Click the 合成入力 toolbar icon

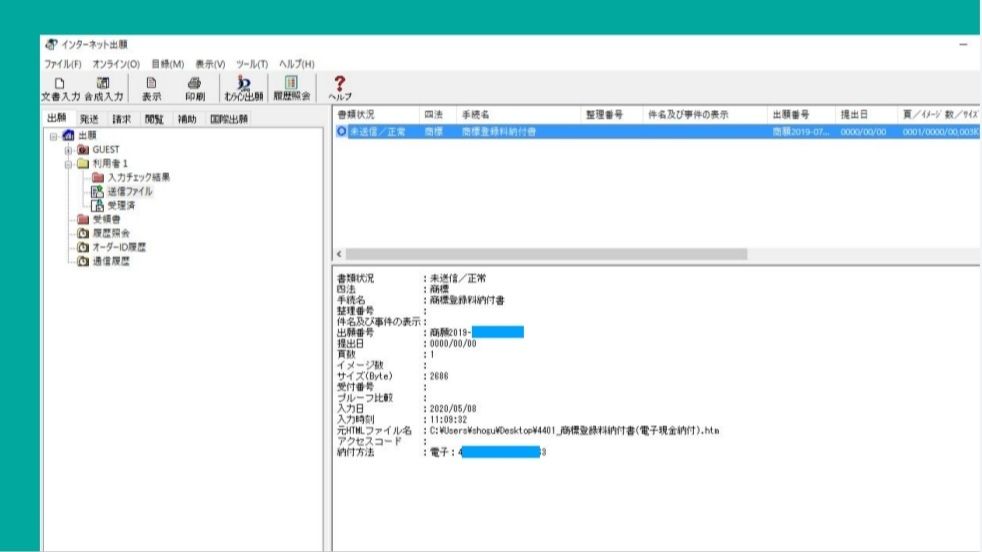103,88
